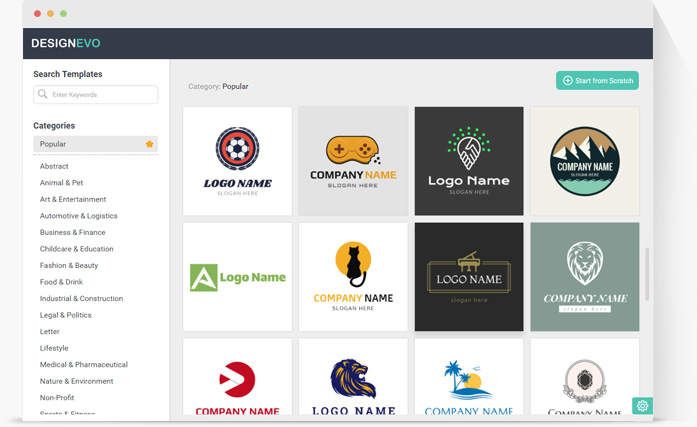The height and width of the screenshot is (427, 697).
Task: Click the star icon beside Popular
Action: point(150,144)
